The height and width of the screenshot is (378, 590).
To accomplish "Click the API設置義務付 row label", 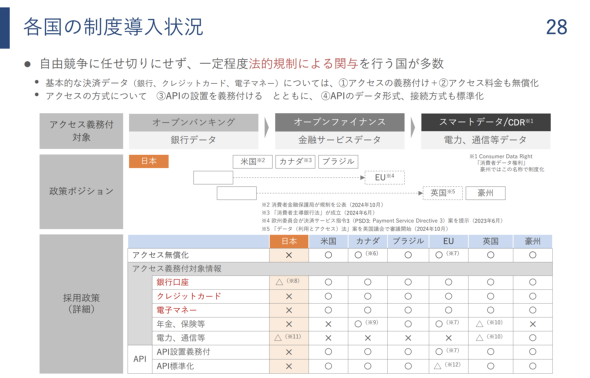I will (183, 352).
